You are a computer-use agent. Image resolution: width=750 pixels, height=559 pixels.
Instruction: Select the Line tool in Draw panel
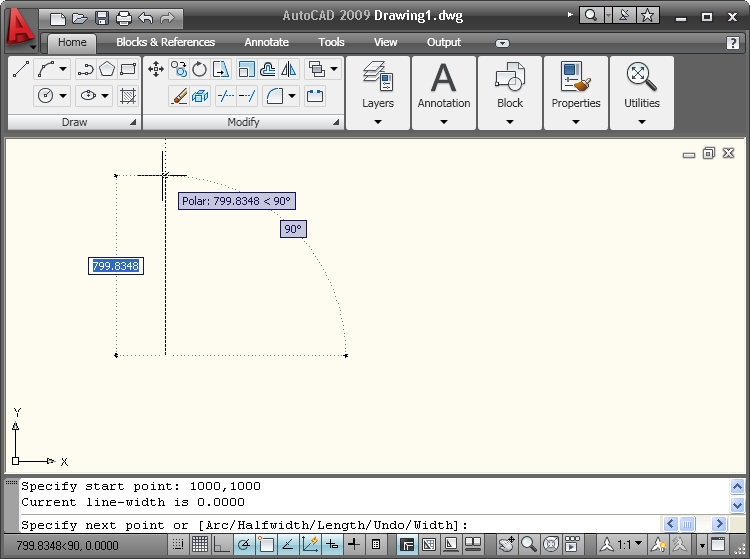[x=21, y=69]
